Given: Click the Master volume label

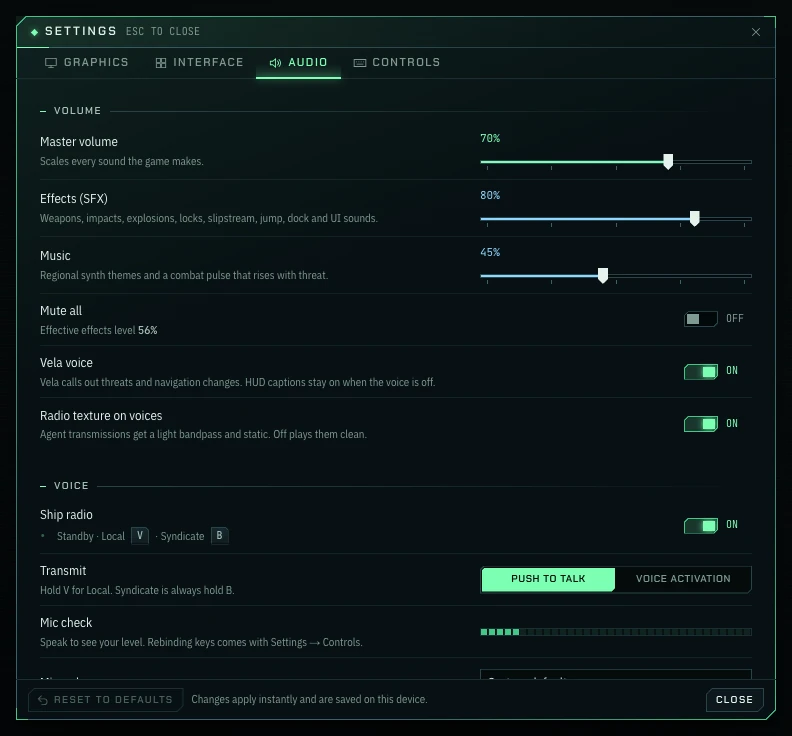Looking at the screenshot, I should [79, 142].
